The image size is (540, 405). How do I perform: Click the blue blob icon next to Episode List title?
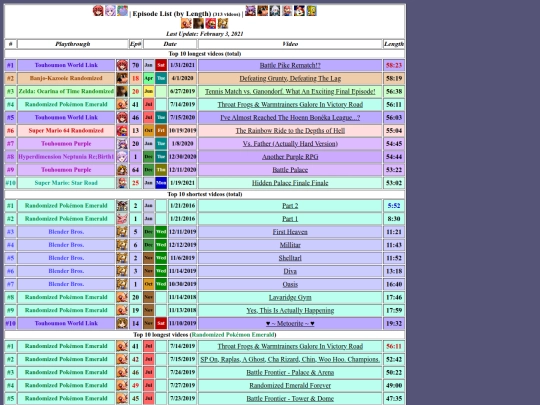(x=122, y=11)
